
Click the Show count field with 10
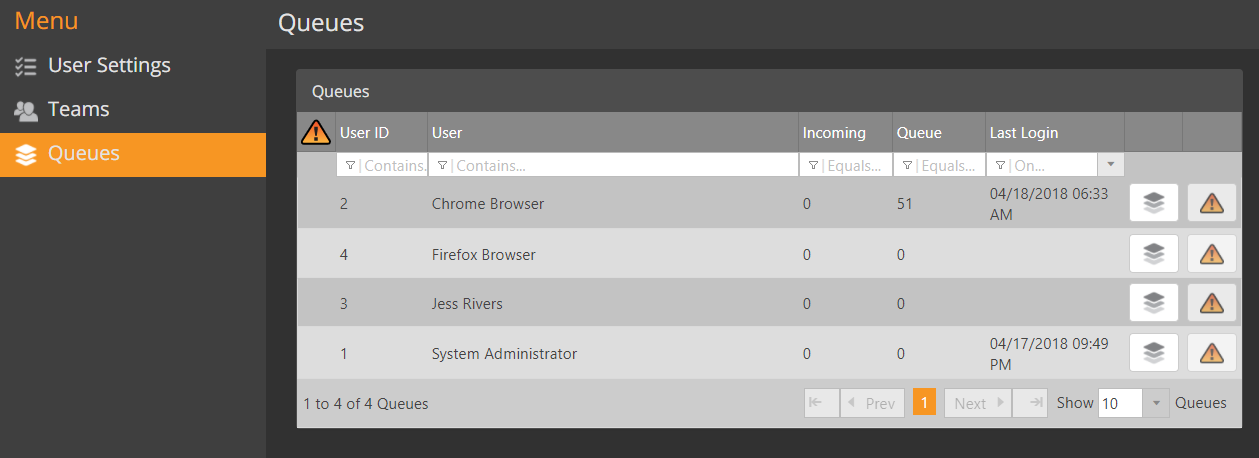(1121, 403)
